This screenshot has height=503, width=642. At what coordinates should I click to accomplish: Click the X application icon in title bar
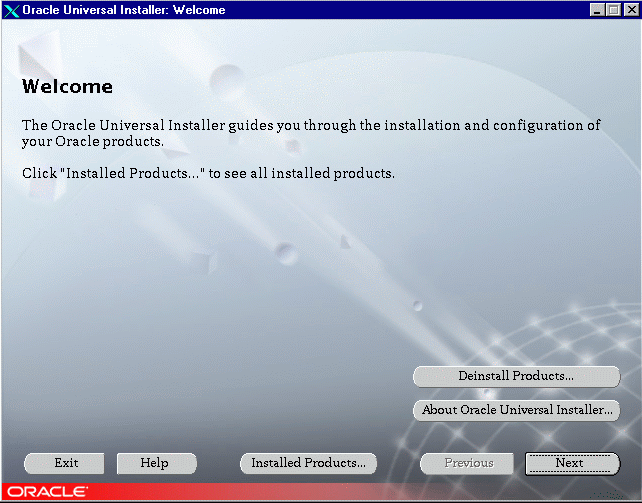[12, 10]
